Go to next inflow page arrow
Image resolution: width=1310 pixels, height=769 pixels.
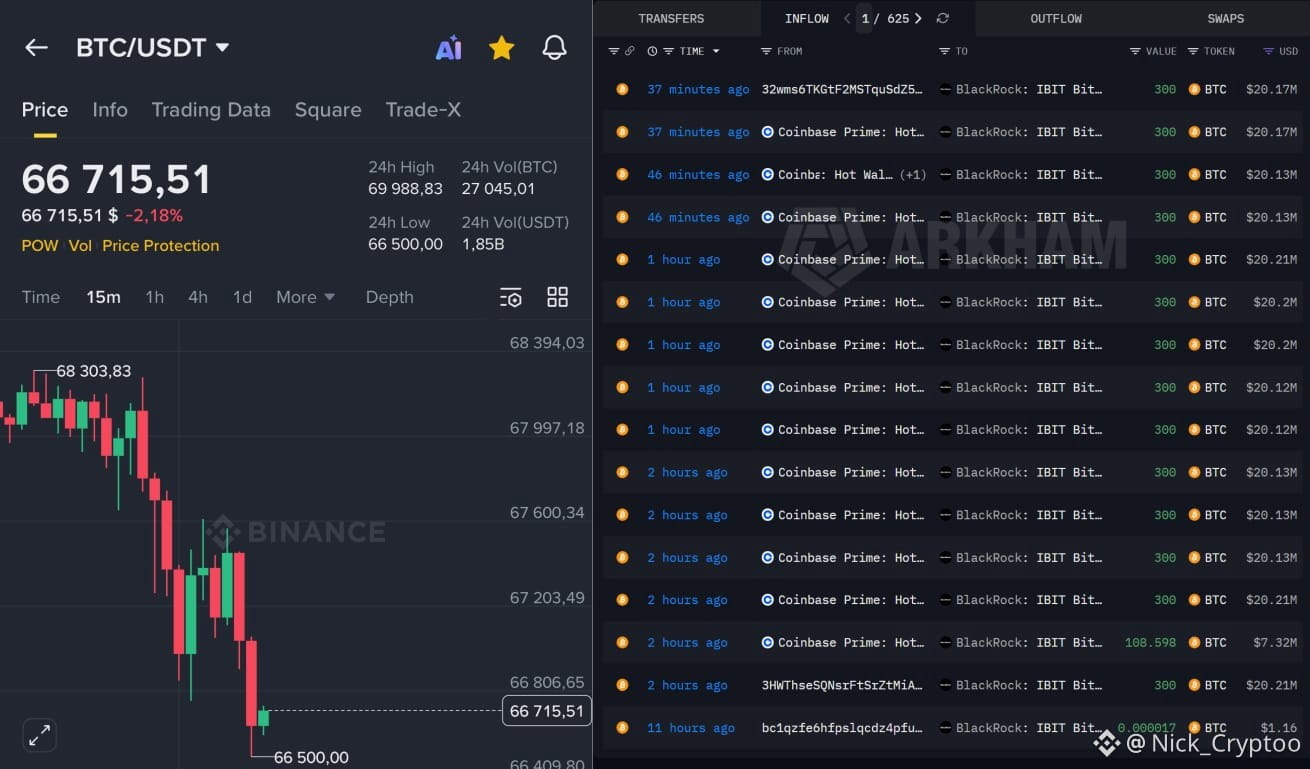point(918,19)
